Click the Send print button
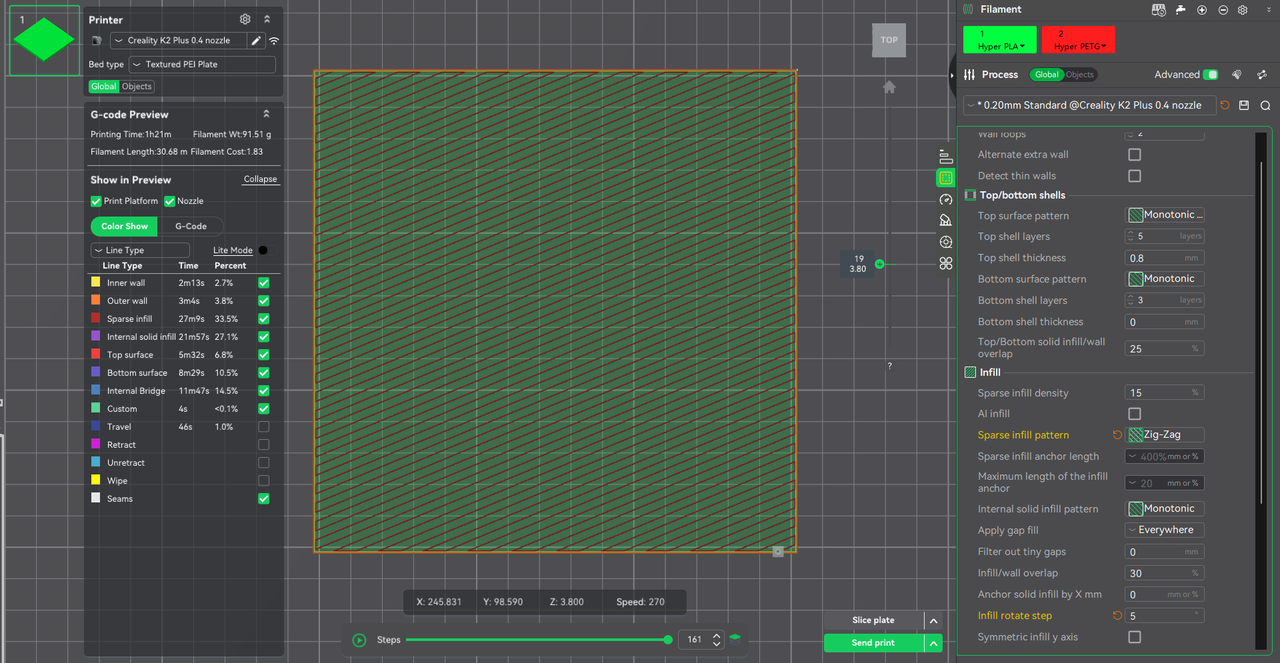The width and height of the screenshot is (1280, 663). pyautogui.click(x=872, y=643)
